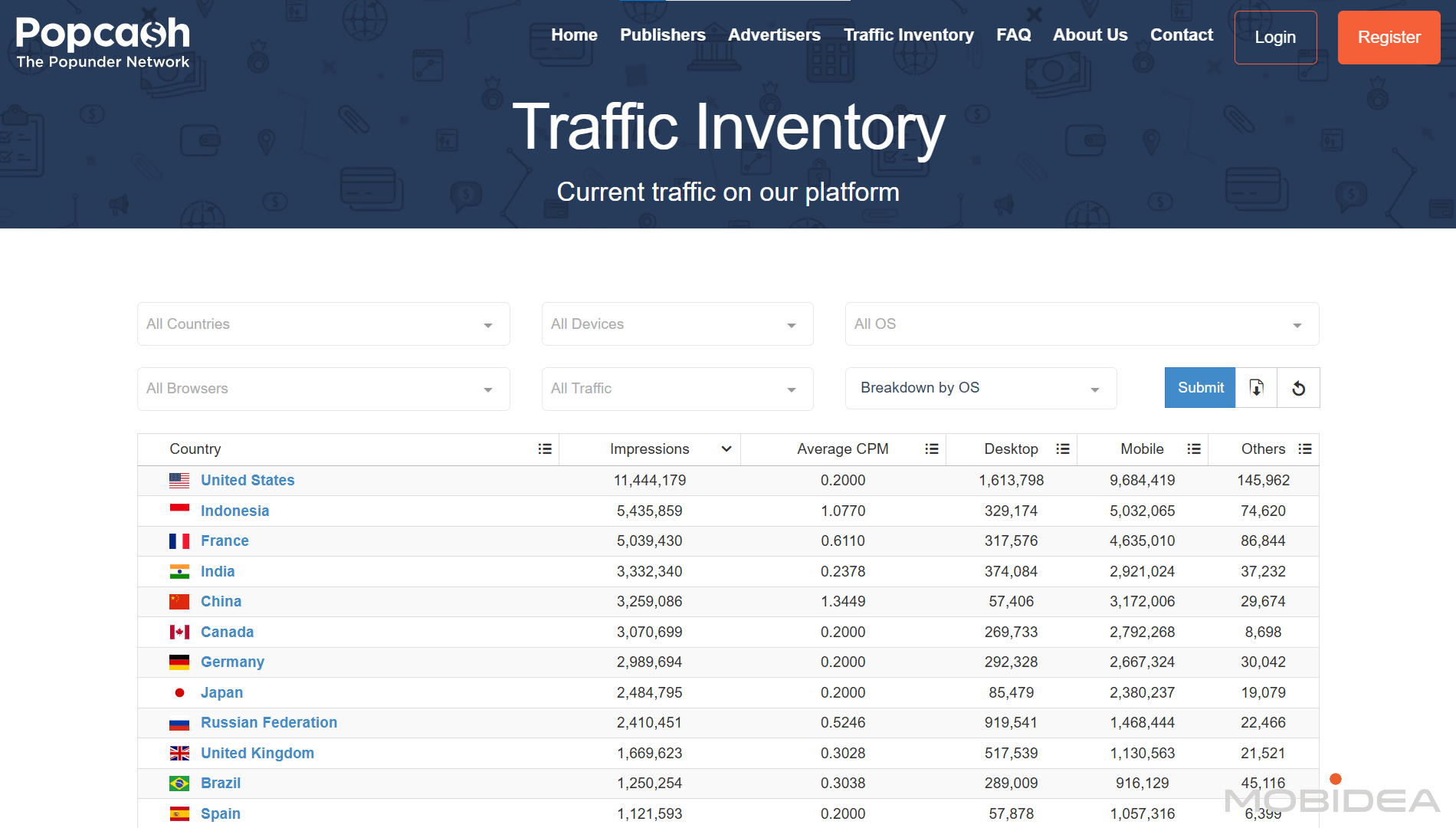Open the All Devices dropdown
This screenshot has width=1456, height=828.
(677, 324)
